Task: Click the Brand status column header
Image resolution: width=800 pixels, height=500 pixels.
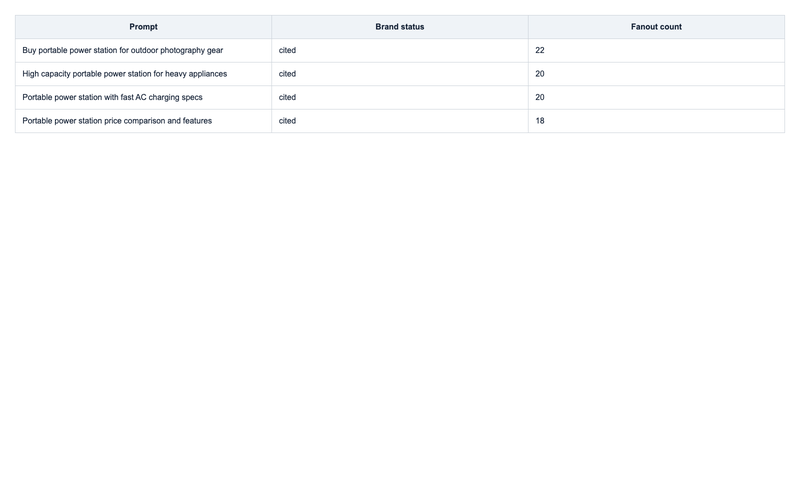Action: coord(399,27)
